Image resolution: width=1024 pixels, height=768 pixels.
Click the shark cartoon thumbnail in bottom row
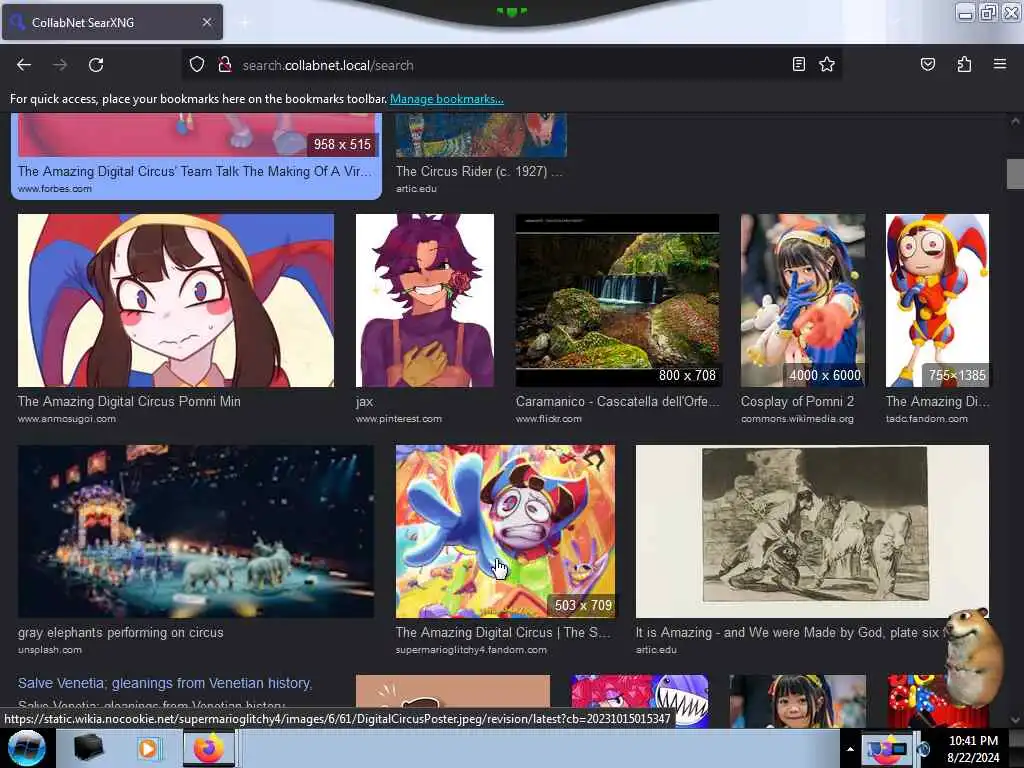639,701
